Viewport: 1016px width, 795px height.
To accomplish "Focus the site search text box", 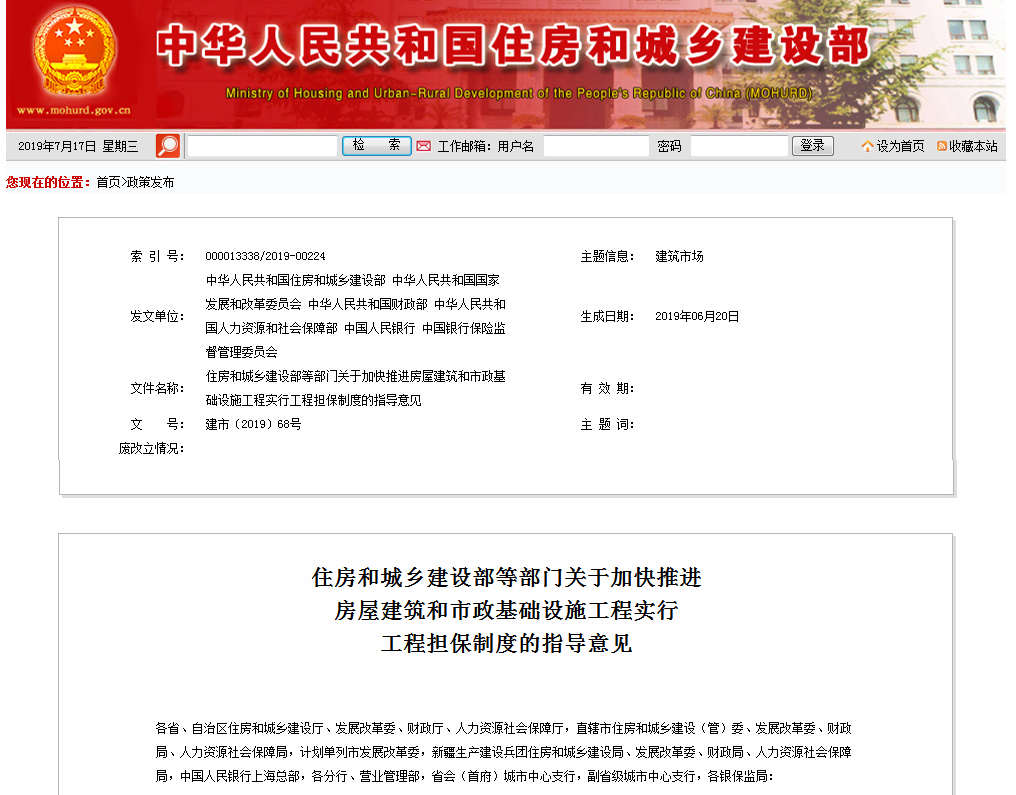I will 262,146.
